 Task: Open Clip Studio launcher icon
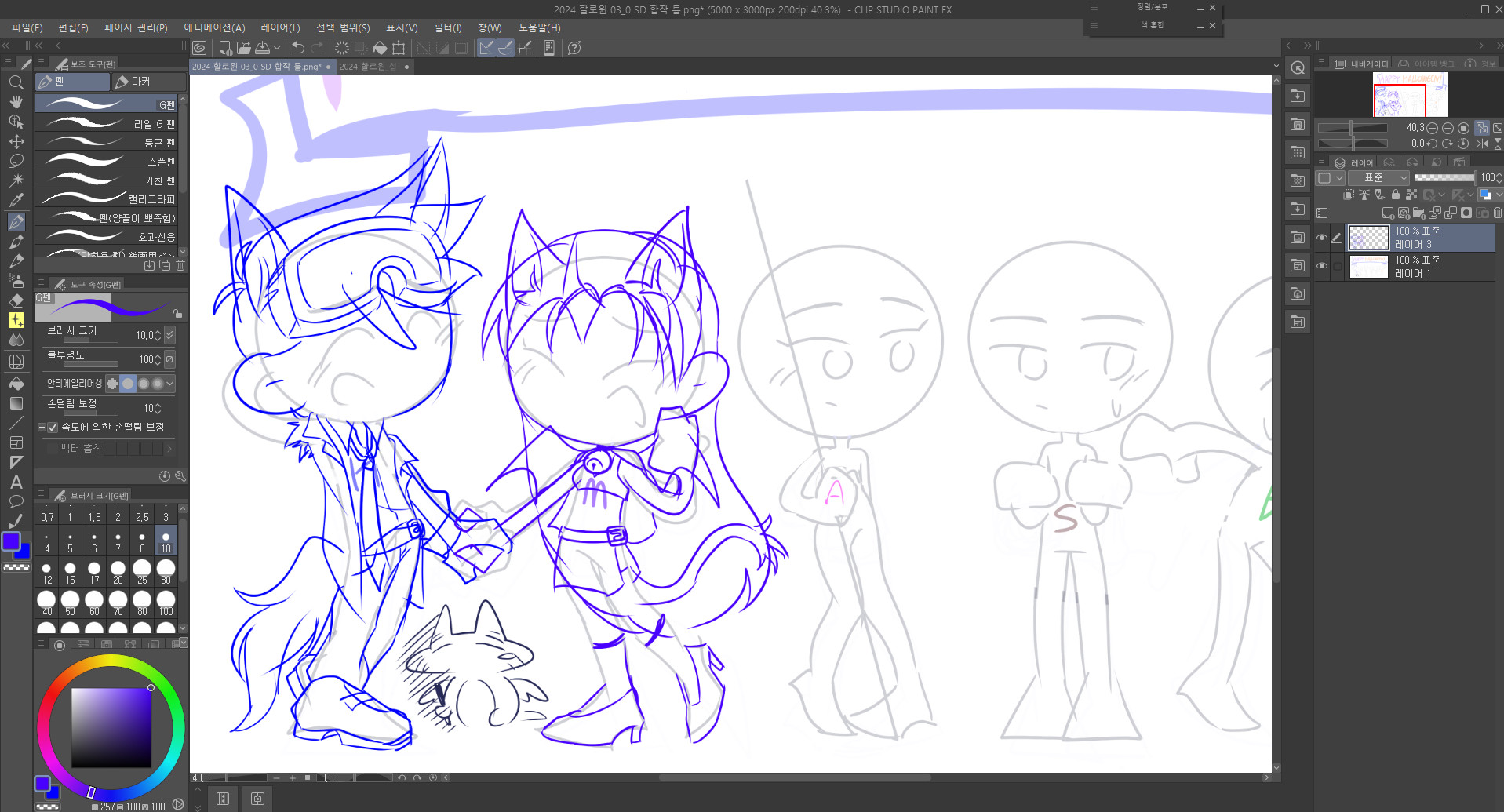200,48
